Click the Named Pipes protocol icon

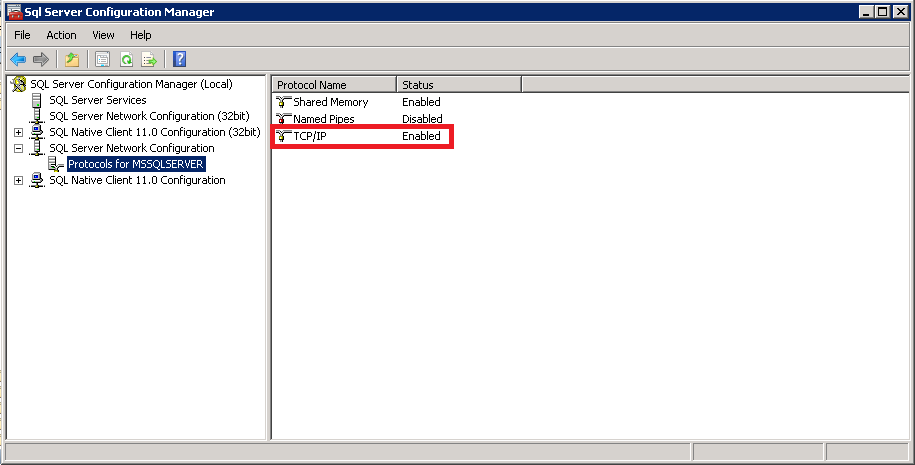(x=283, y=119)
